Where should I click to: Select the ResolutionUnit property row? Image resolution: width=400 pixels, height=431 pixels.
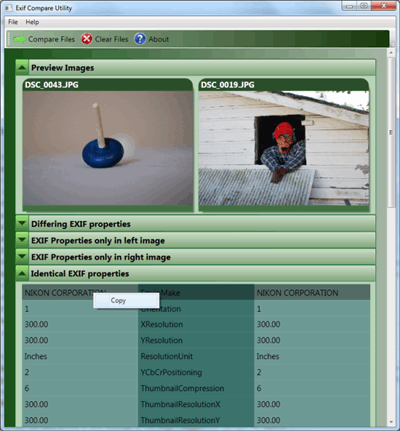[x=196, y=356]
